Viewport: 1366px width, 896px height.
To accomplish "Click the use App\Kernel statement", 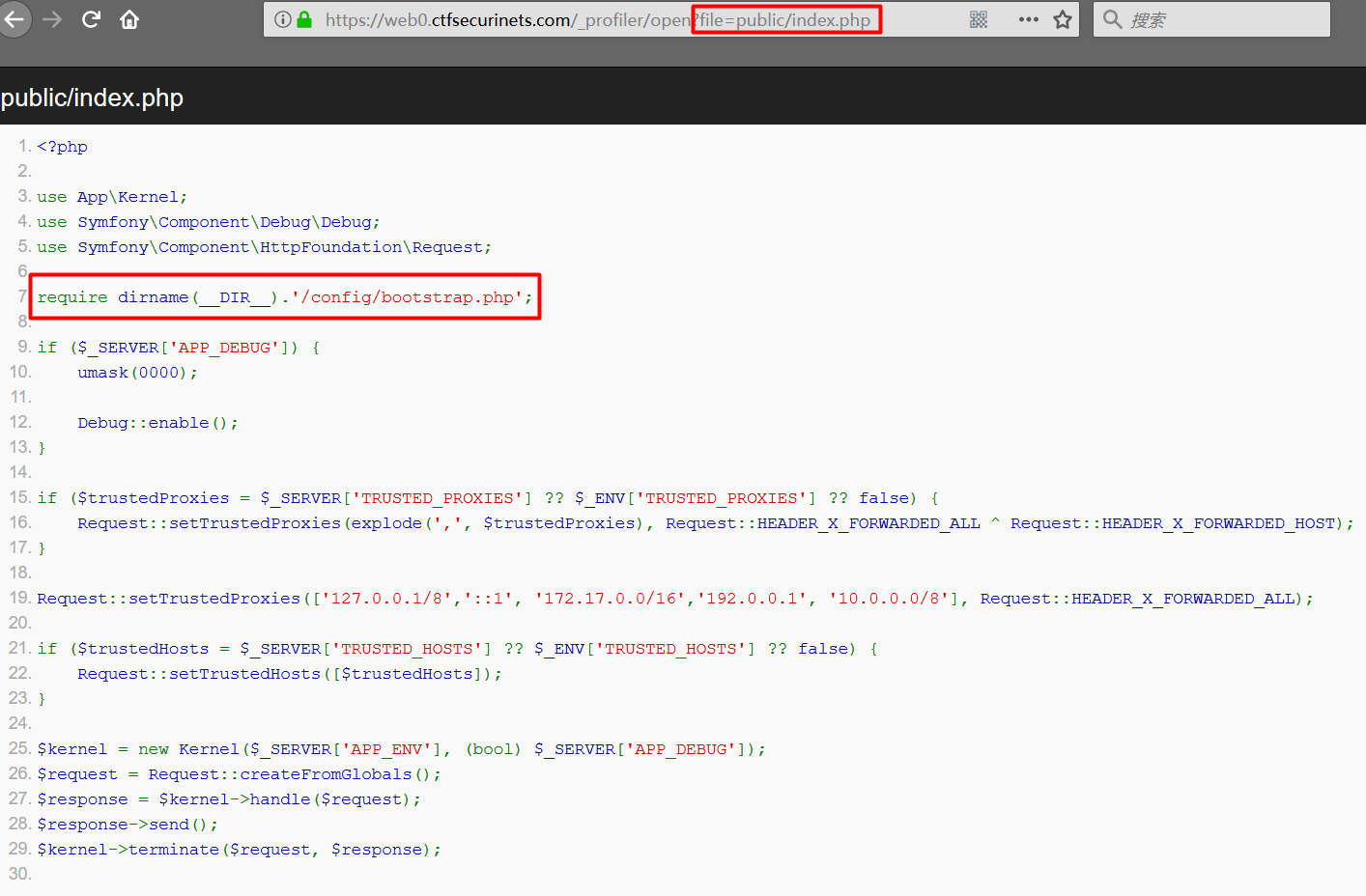I will point(112,197).
